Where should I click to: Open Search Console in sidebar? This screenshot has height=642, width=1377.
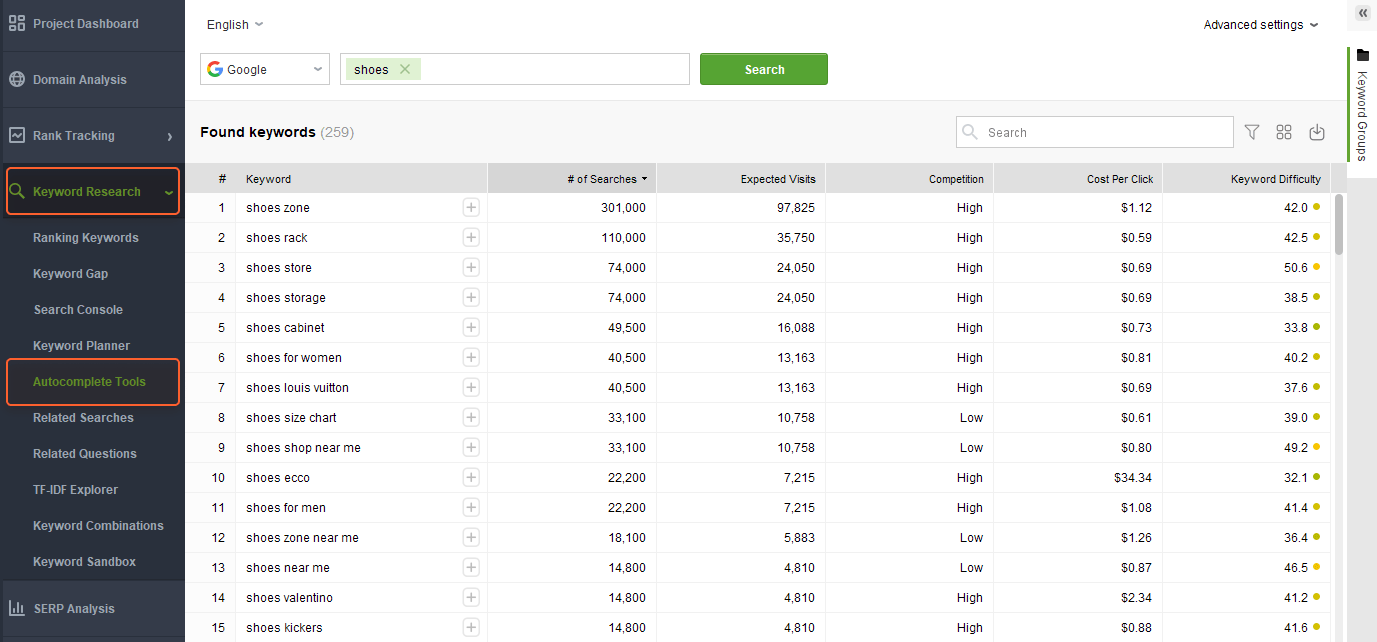78,310
